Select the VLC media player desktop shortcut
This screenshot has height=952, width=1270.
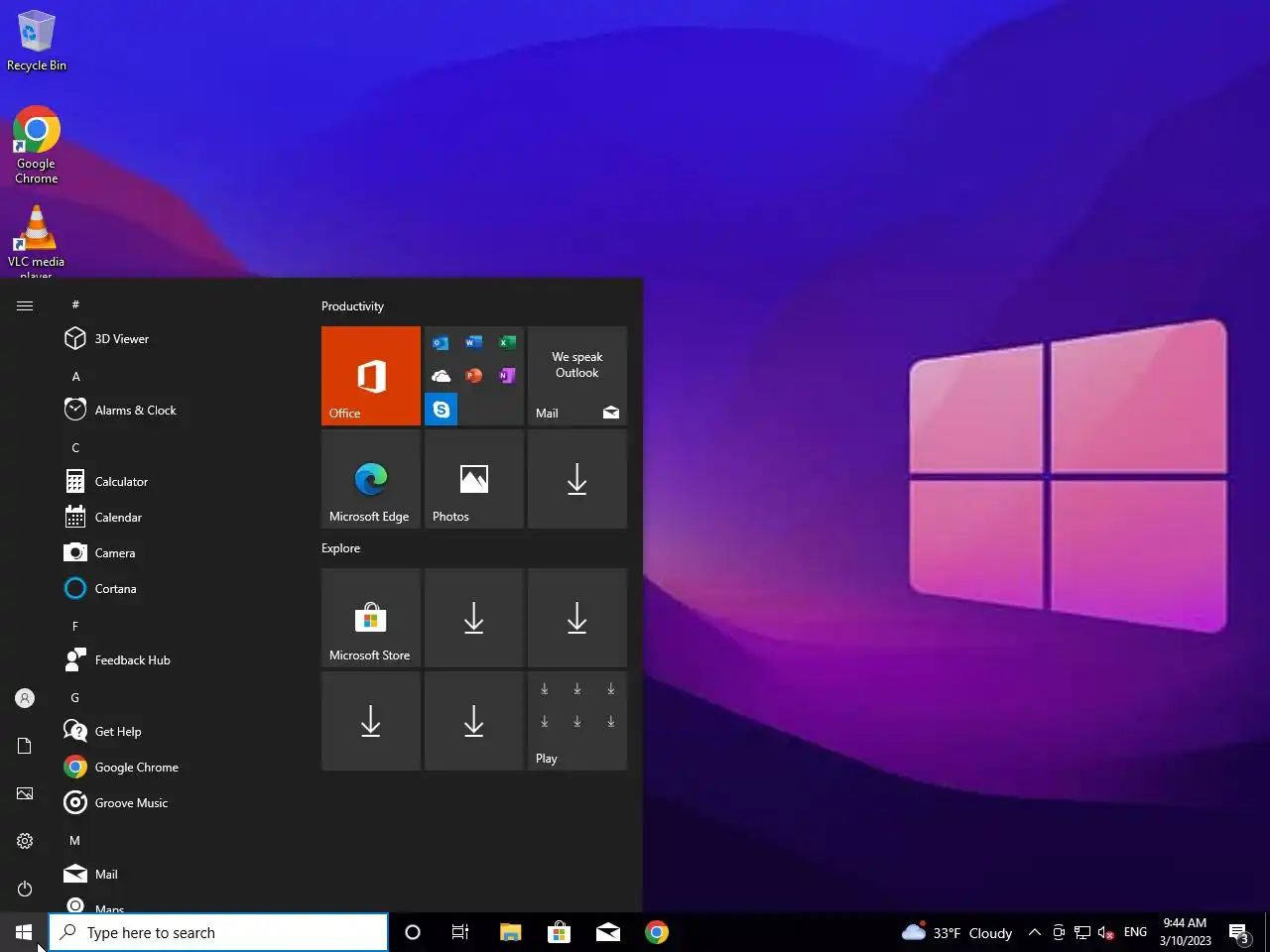[x=37, y=242]
